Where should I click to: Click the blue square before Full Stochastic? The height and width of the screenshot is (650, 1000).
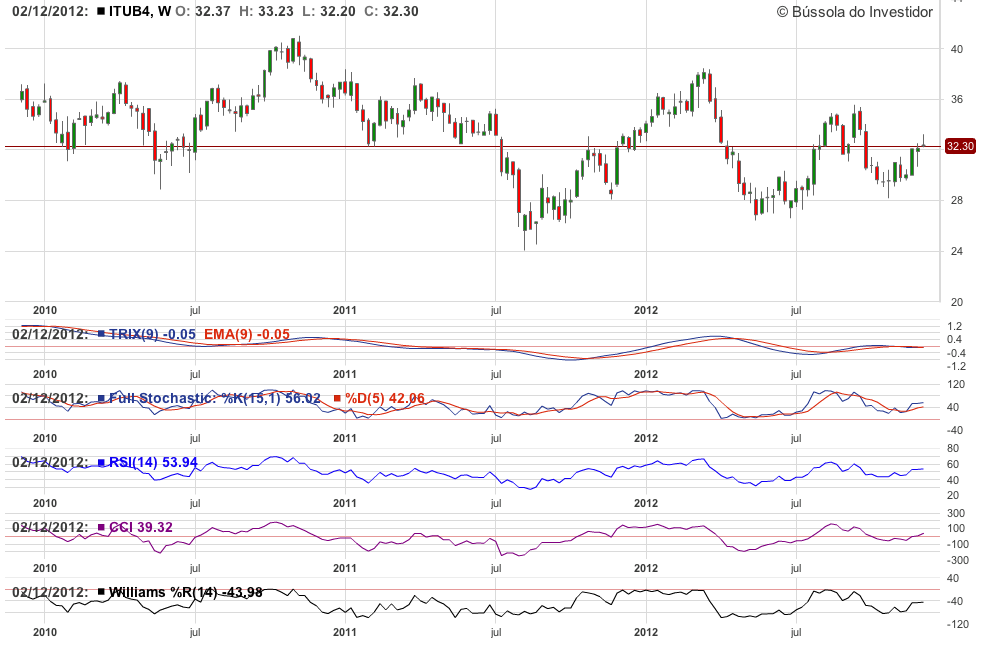point(101,398)
